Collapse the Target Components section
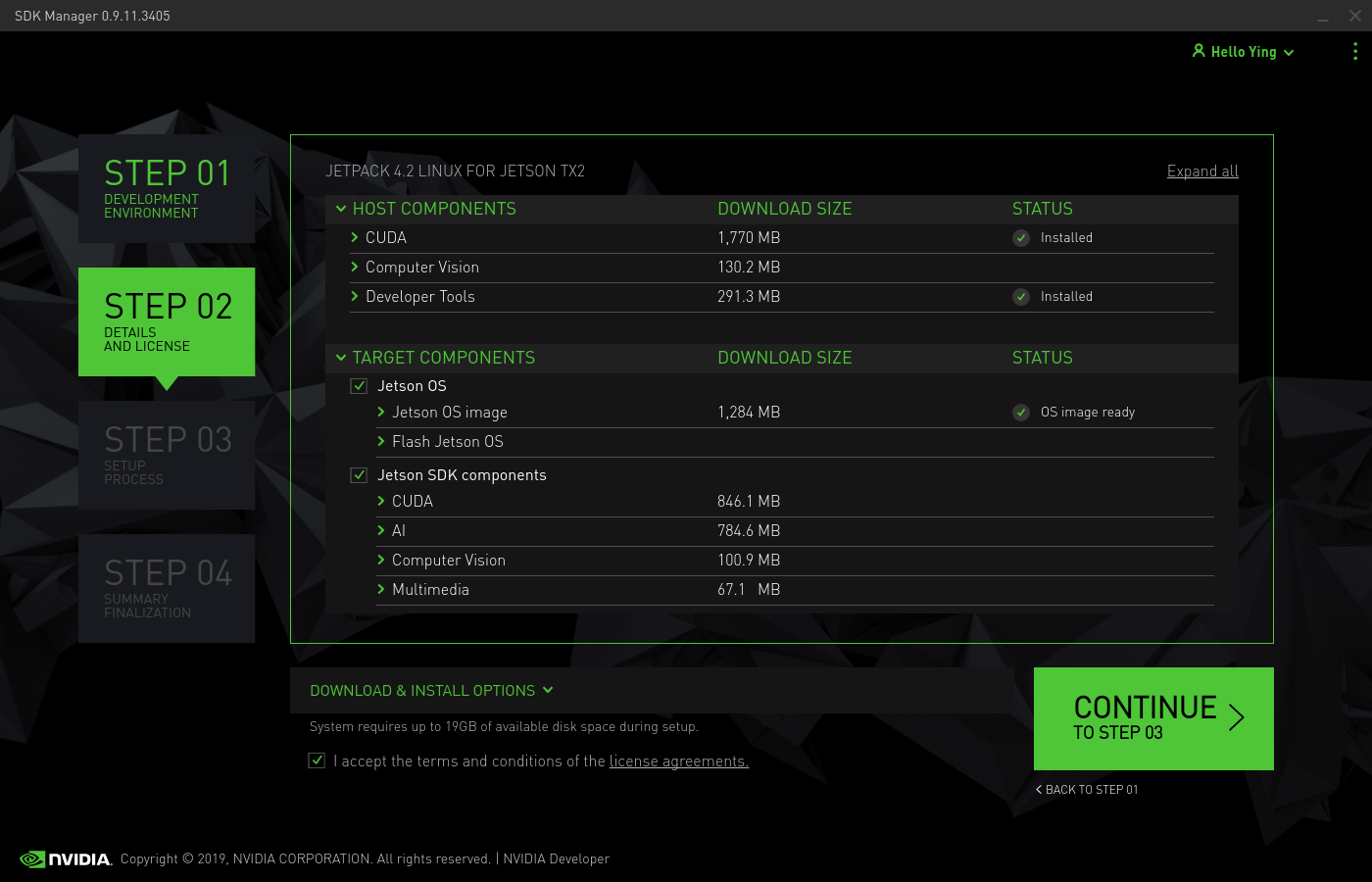Screen dimensions: 1372x882 341,358
